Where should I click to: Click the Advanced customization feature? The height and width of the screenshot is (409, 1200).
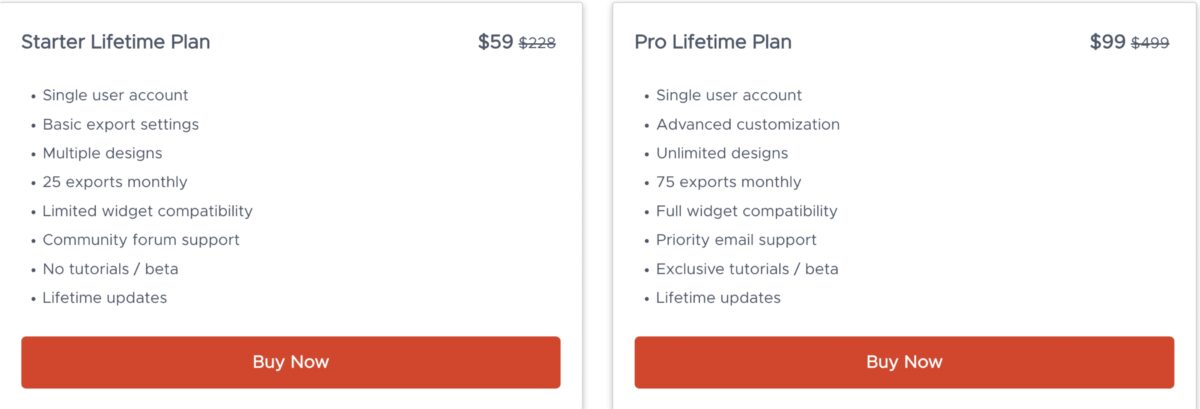tap(748, 124)
